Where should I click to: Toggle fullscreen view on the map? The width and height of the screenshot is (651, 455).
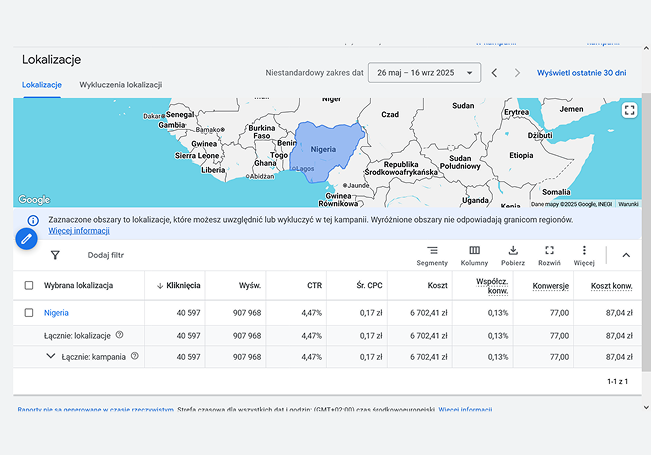point(628,111)
